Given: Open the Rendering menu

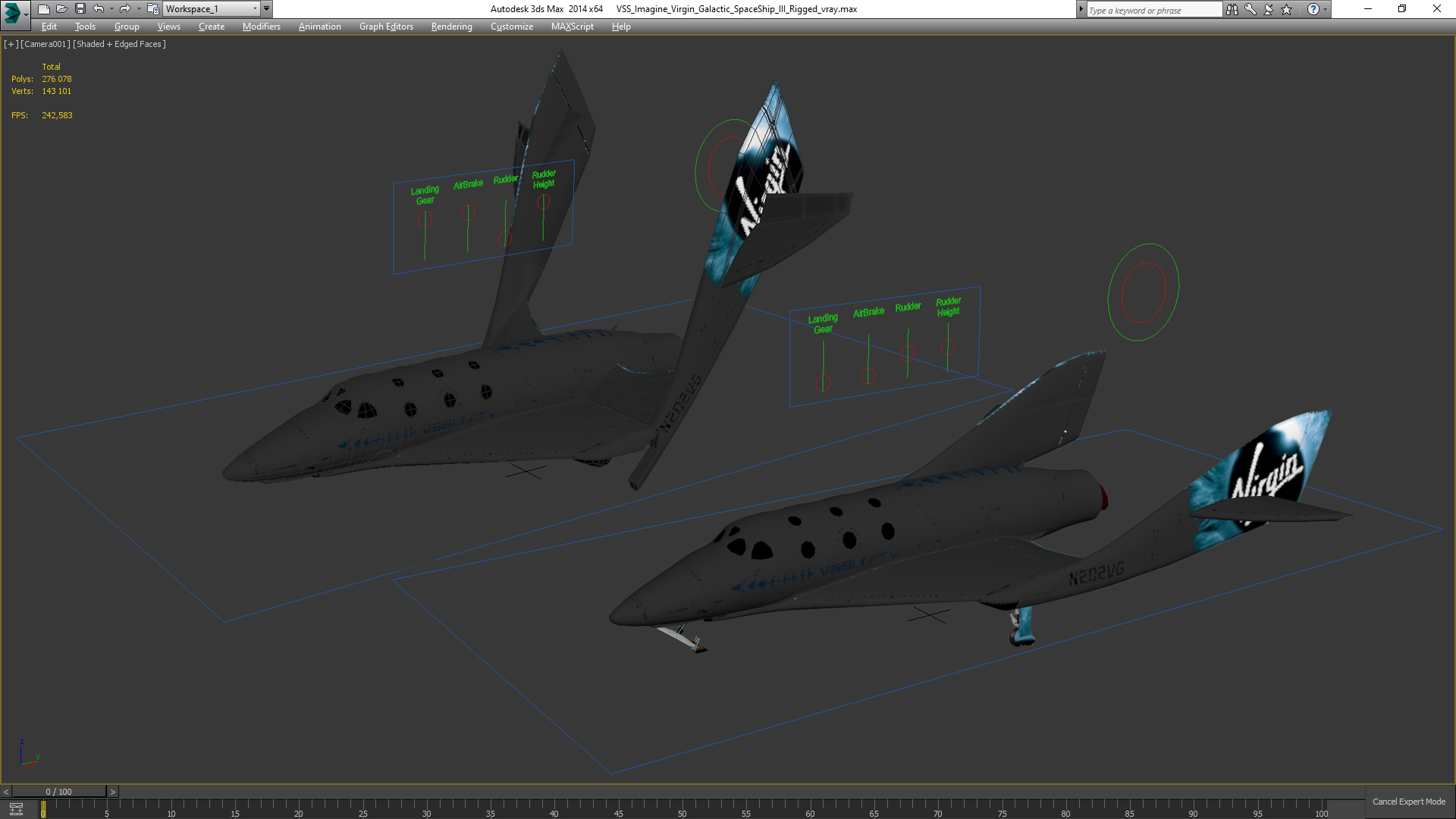Looking at the screenshot, I should coord(451,27).
